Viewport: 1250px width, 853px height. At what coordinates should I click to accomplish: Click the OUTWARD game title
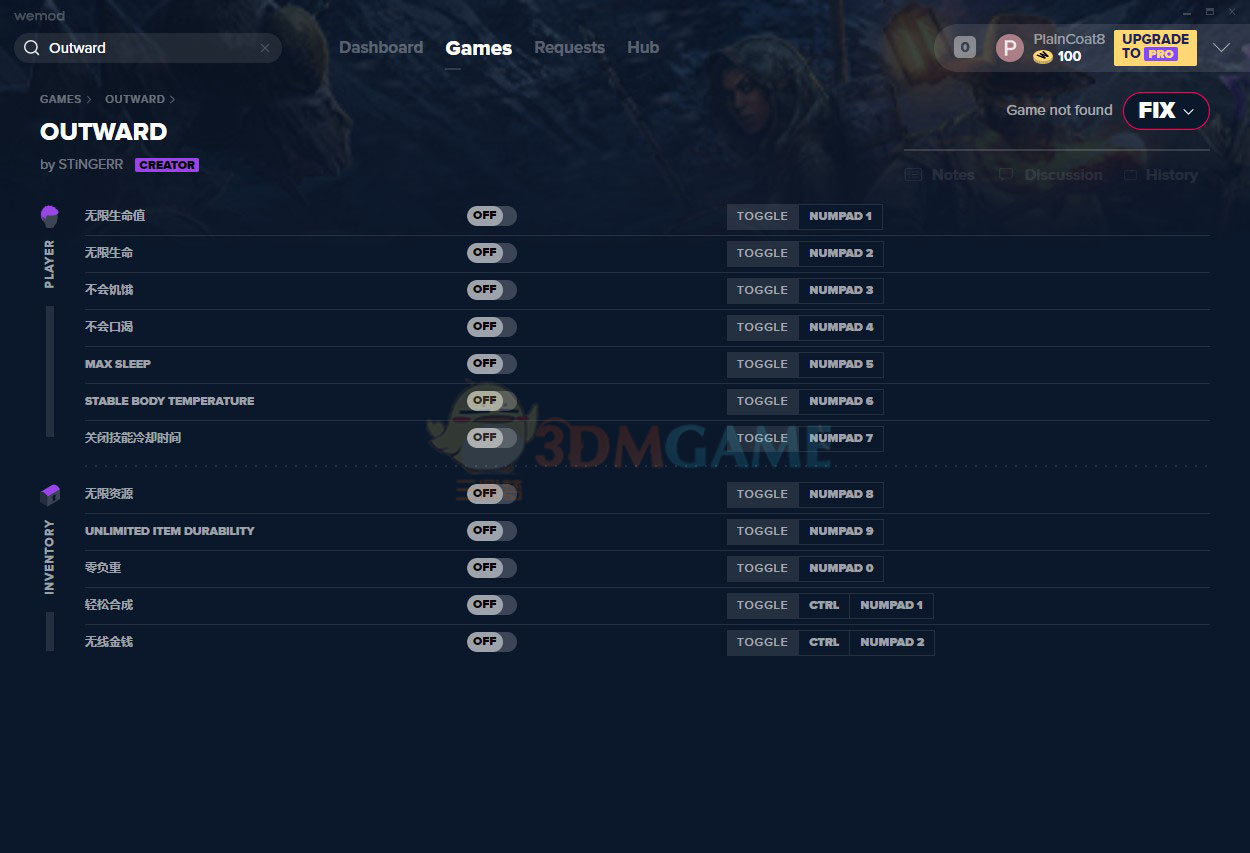(x=104, y=132)
